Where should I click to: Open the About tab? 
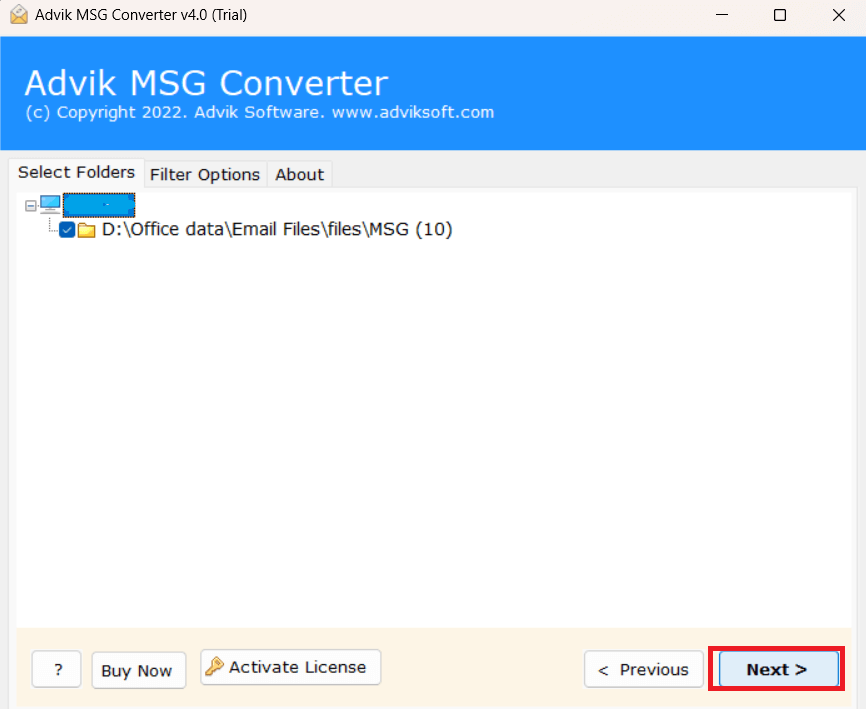(299, 174)
